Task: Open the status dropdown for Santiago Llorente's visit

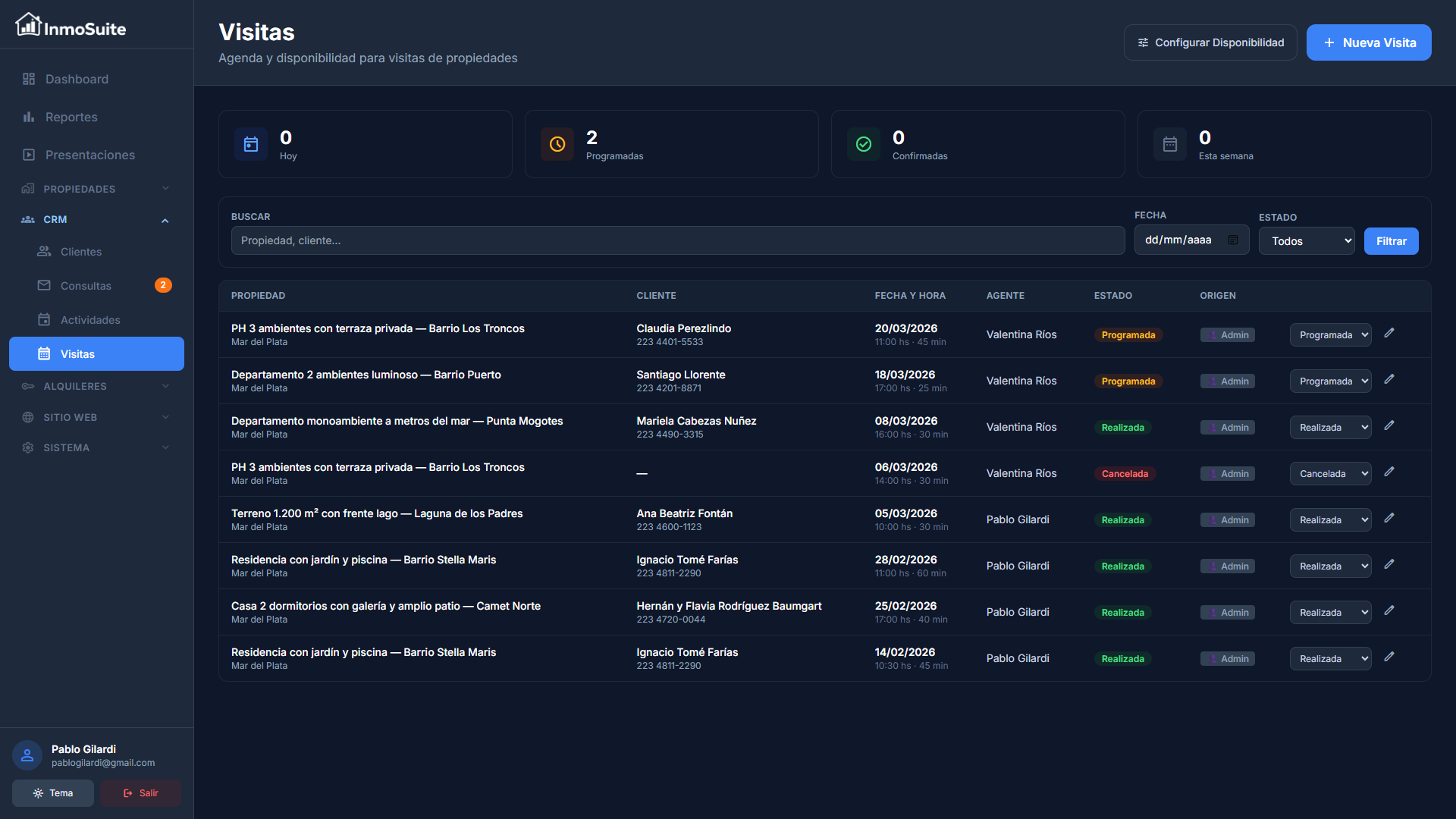Action: (x=1330, y=381)
